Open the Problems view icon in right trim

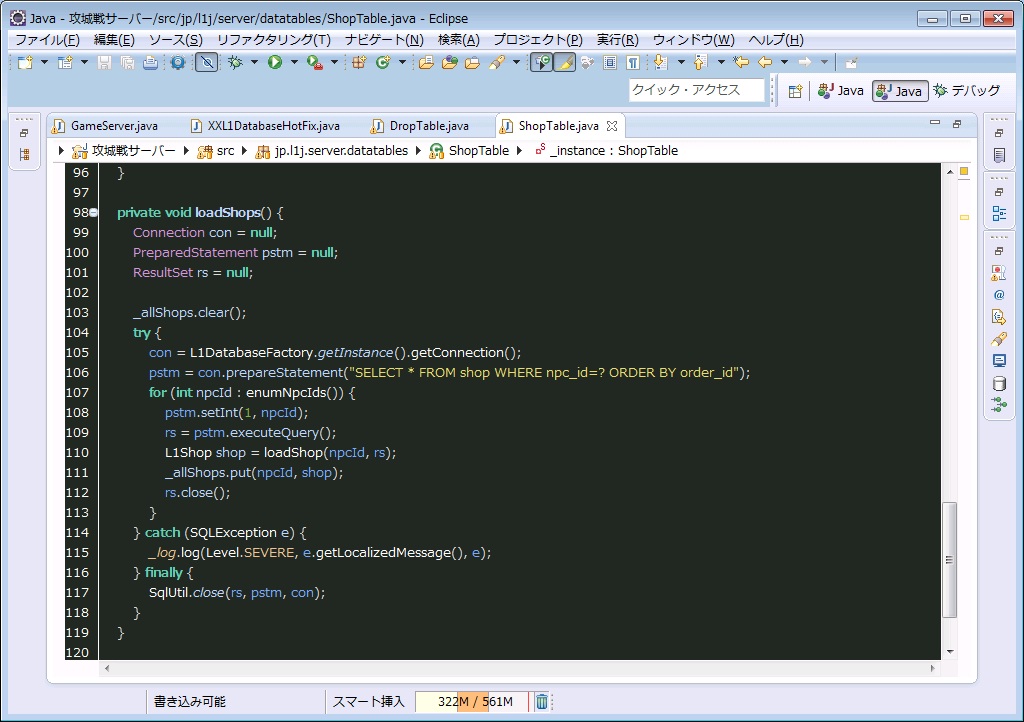click(999, 273)
